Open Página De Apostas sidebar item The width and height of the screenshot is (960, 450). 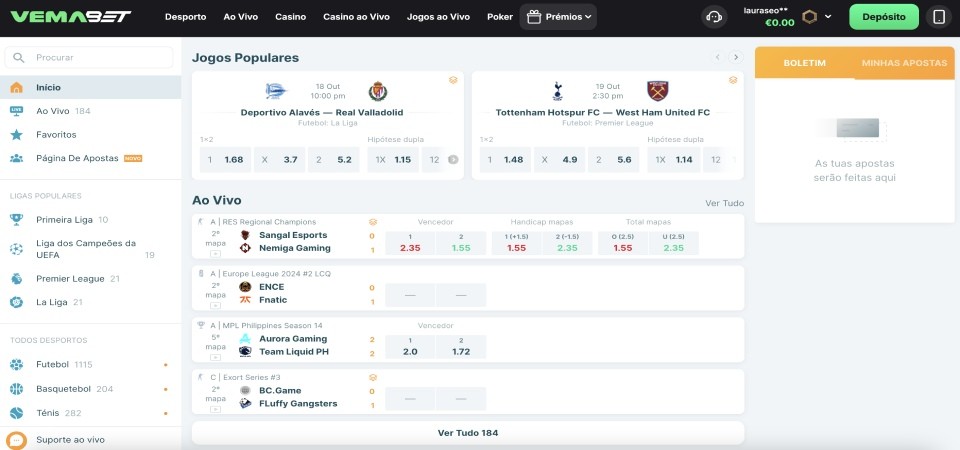click(x=91, y=158)
